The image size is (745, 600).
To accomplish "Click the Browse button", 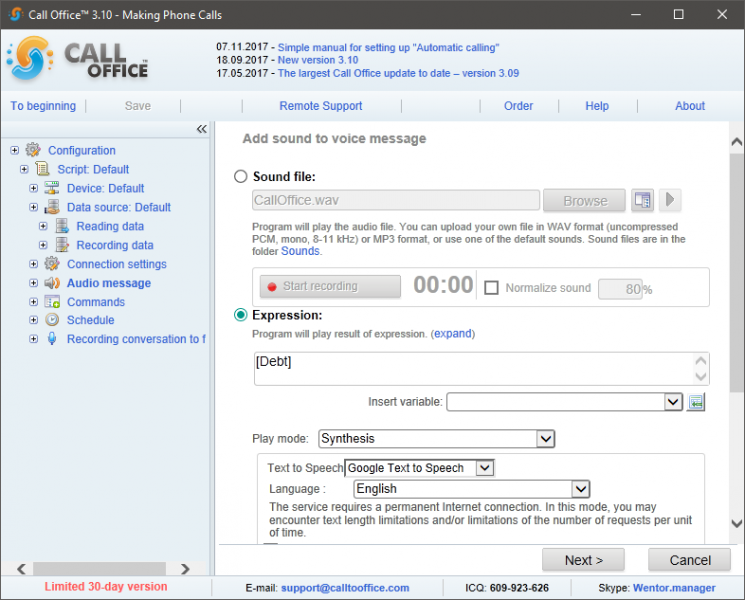I will 584,200.
